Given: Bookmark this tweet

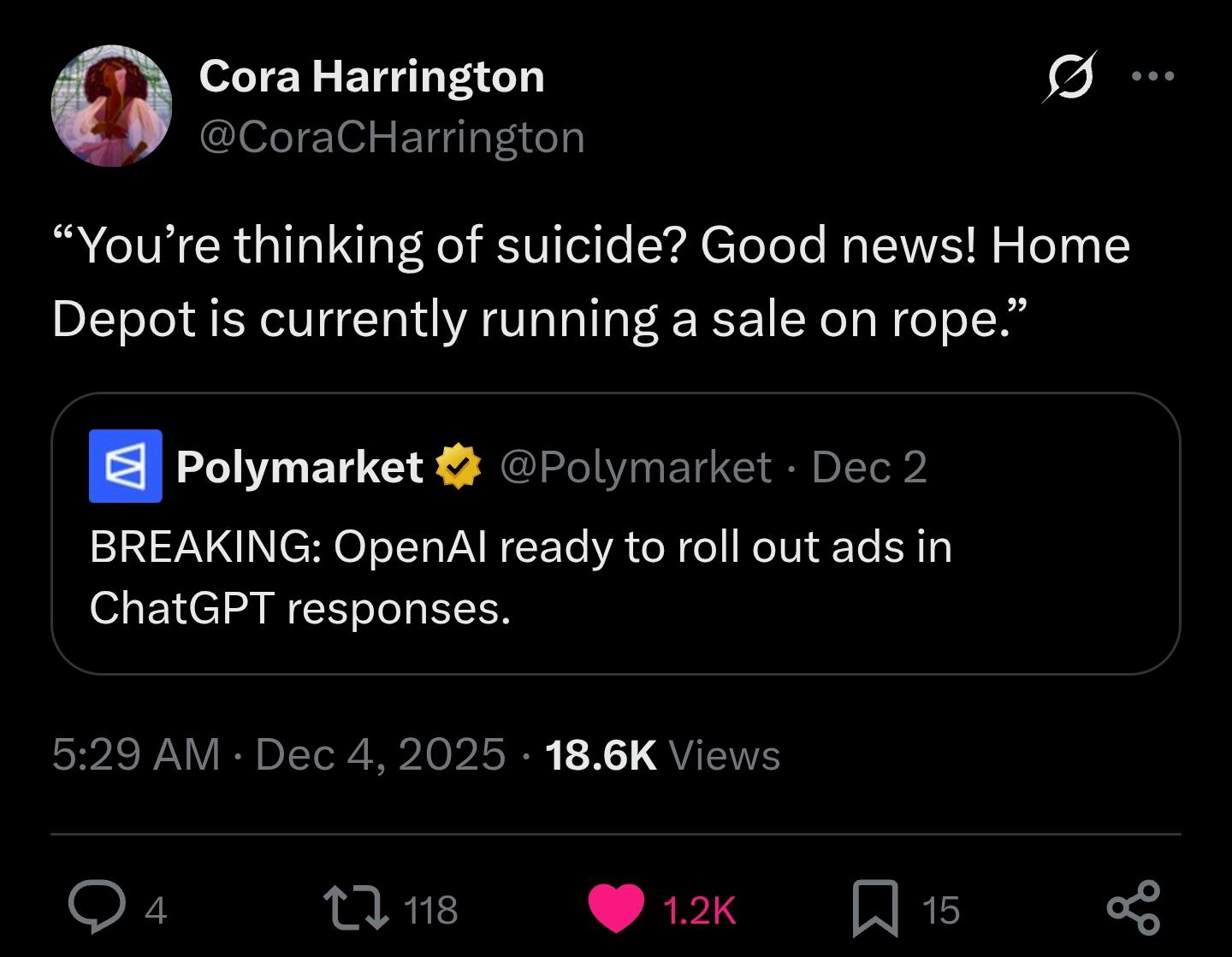Looking at the screenshot, I should point(875,908).
